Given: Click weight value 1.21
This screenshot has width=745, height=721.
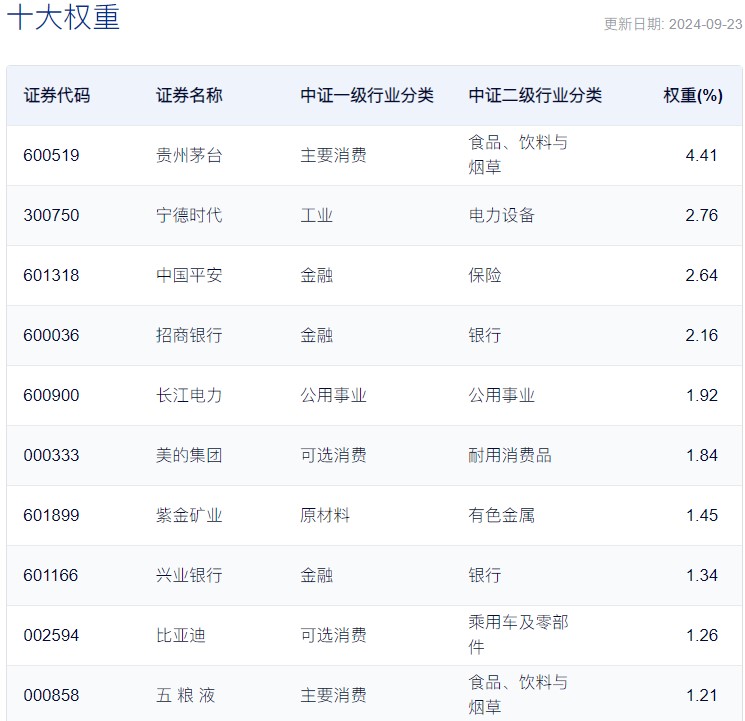Looking at the screenshot, I should click(701, 695).
